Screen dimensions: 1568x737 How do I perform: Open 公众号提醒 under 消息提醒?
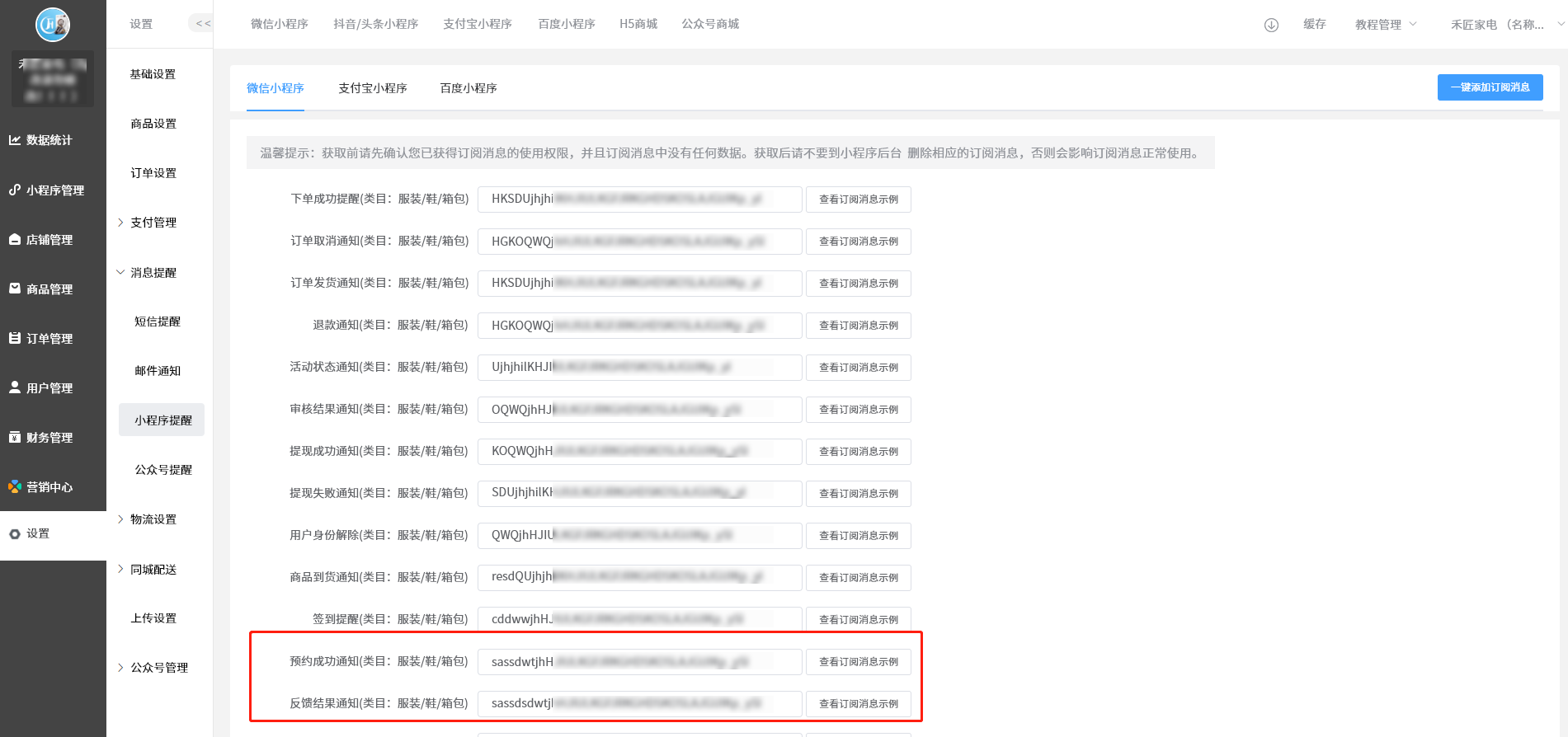(x=163, y=470)
